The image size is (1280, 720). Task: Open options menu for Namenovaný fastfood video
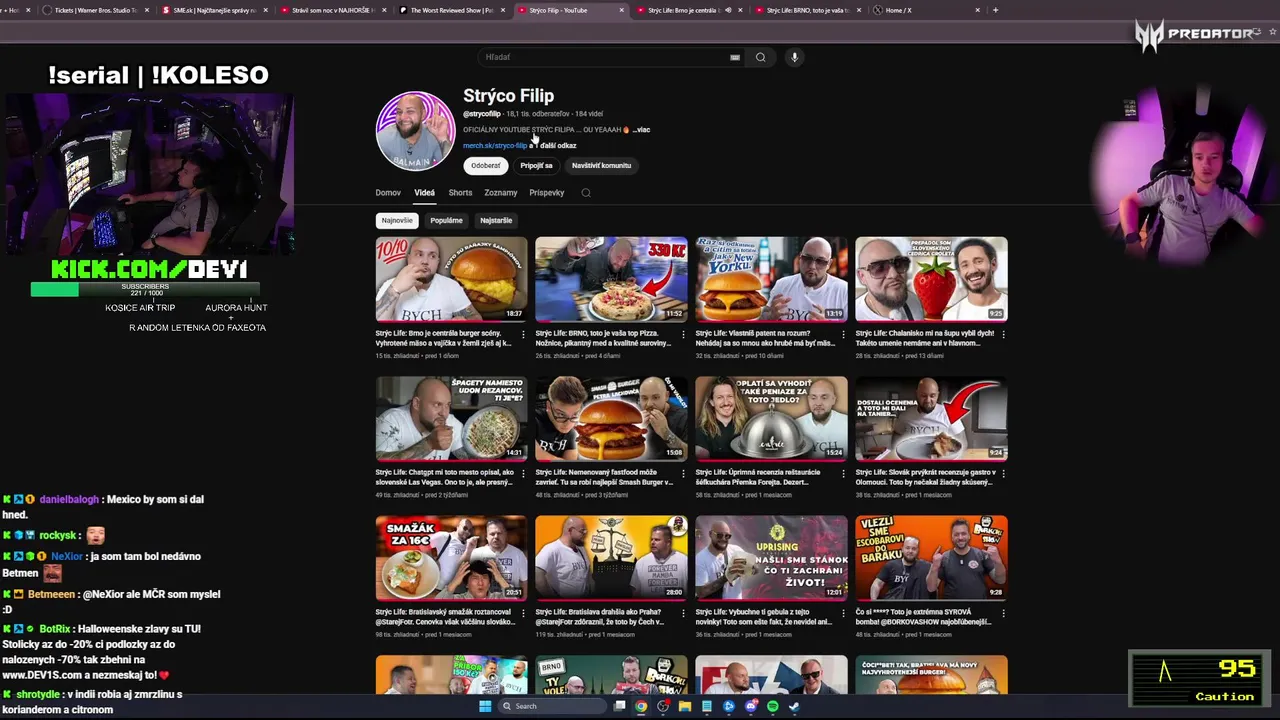pyautogui.click(x=683, y=473)
